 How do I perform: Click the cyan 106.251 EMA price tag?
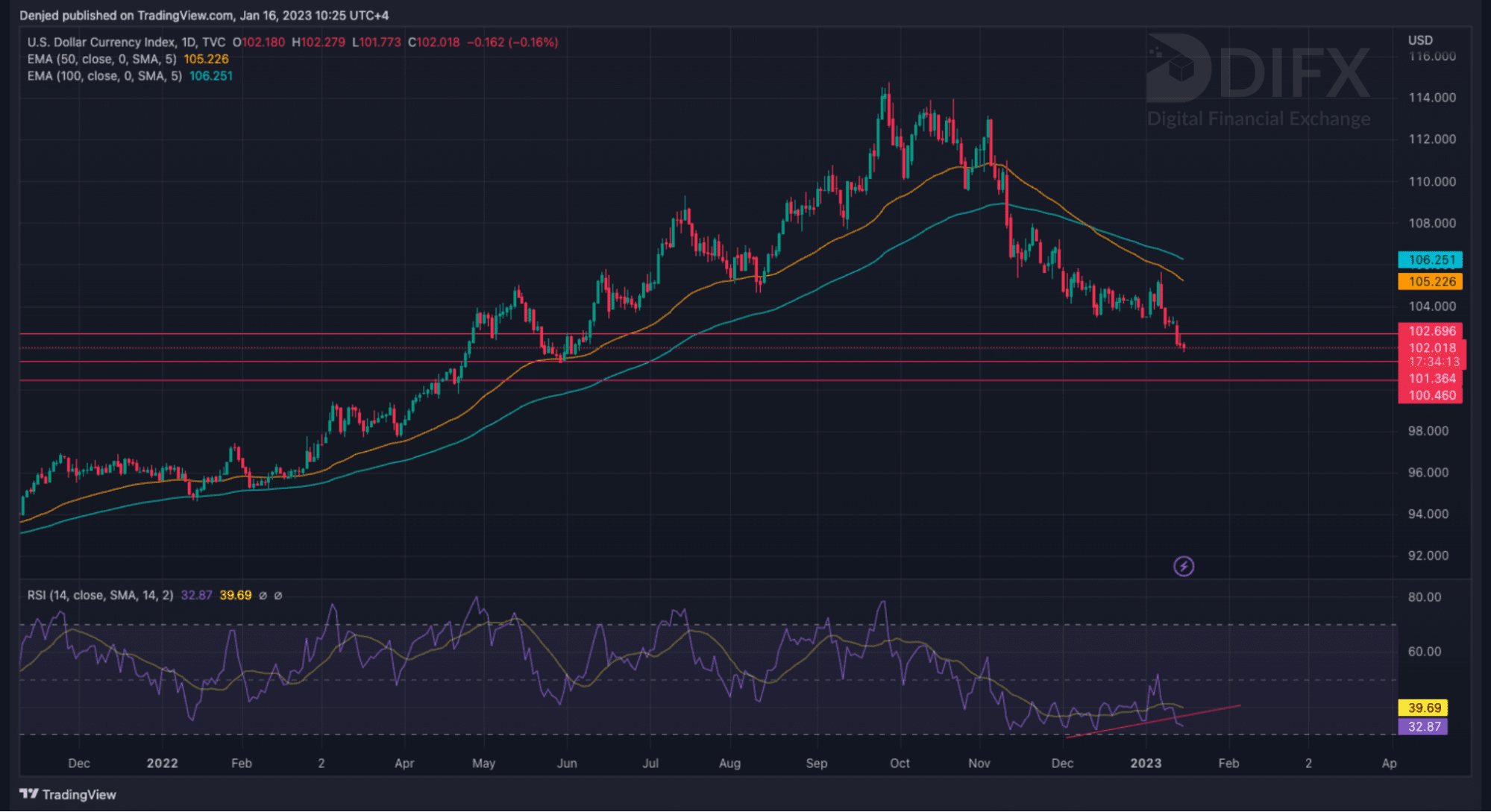point(1430,260)
